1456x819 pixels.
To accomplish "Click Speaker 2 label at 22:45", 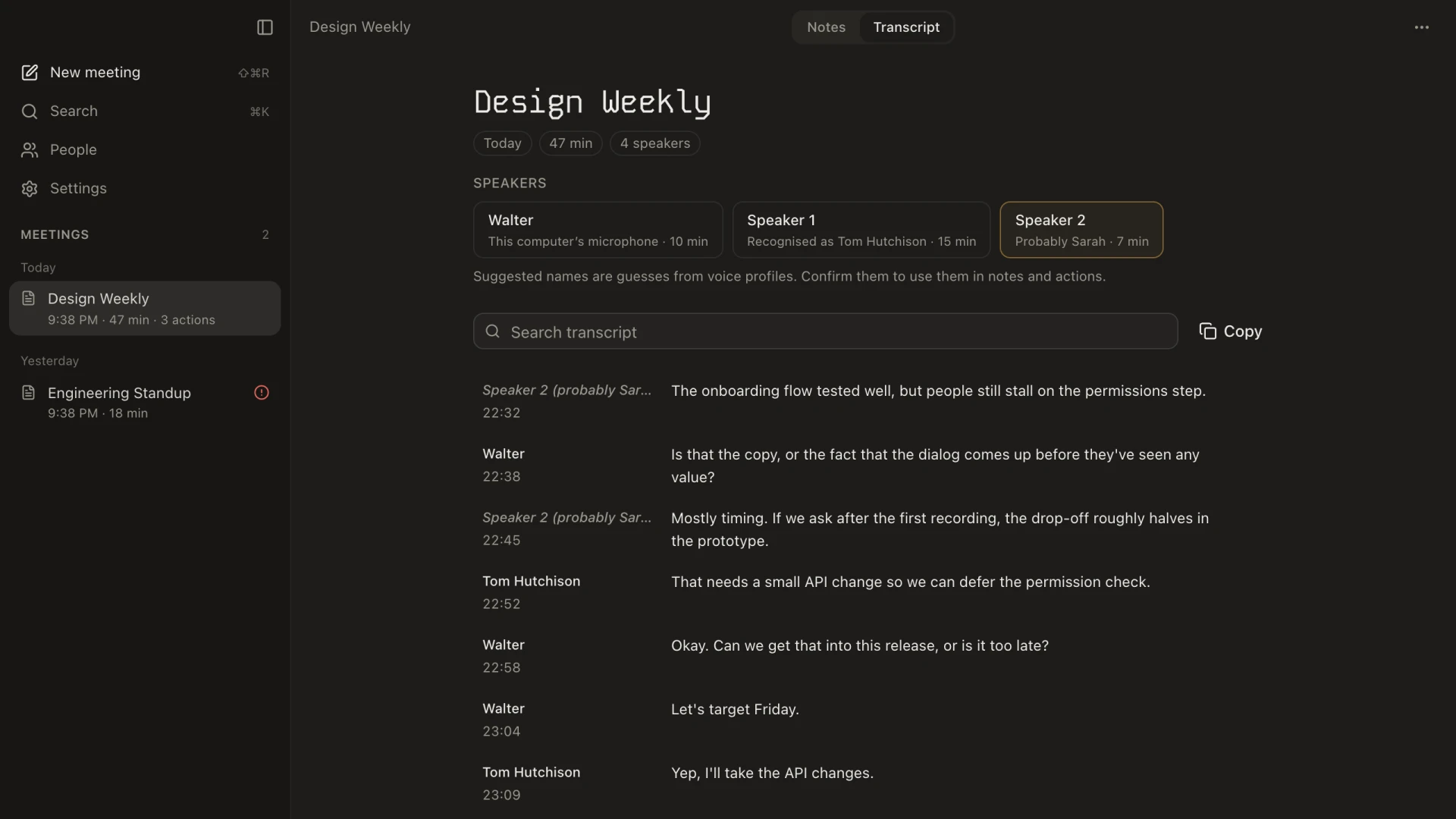I will coord(566,518).
